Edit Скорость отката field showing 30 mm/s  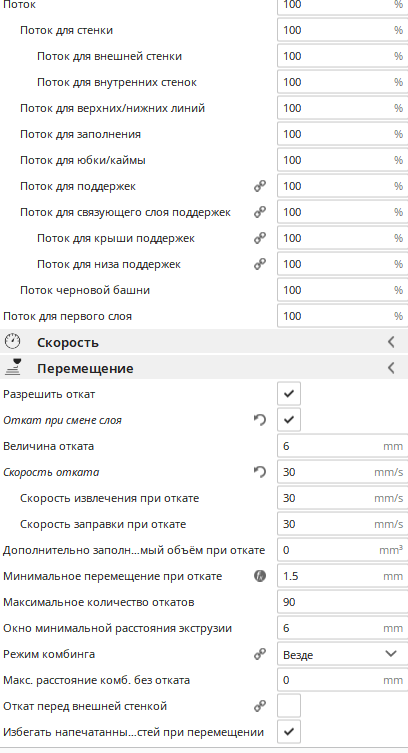tap(342, 472)
